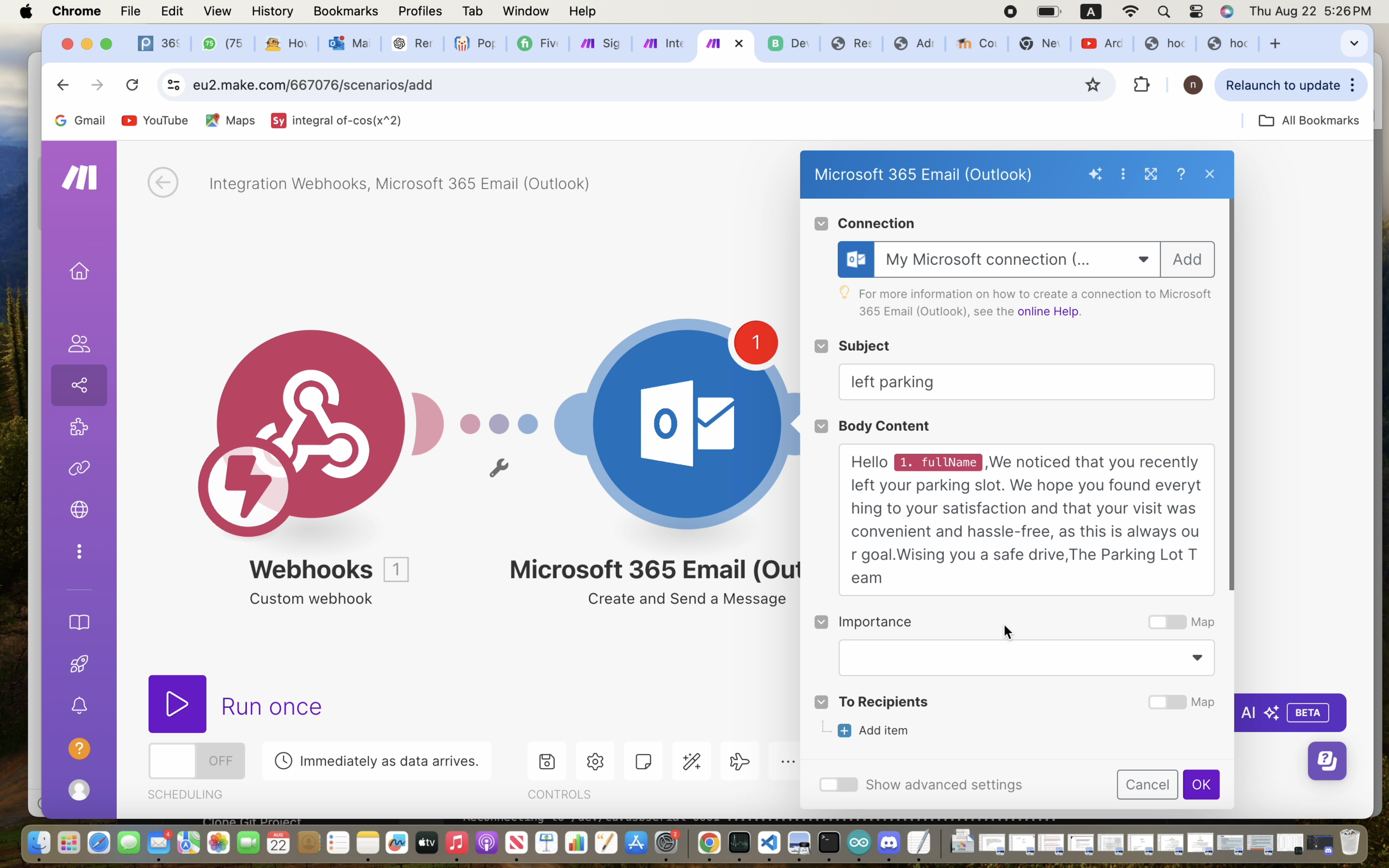
Task: Expand the module panel to fullscreen
Action: 1151,174
